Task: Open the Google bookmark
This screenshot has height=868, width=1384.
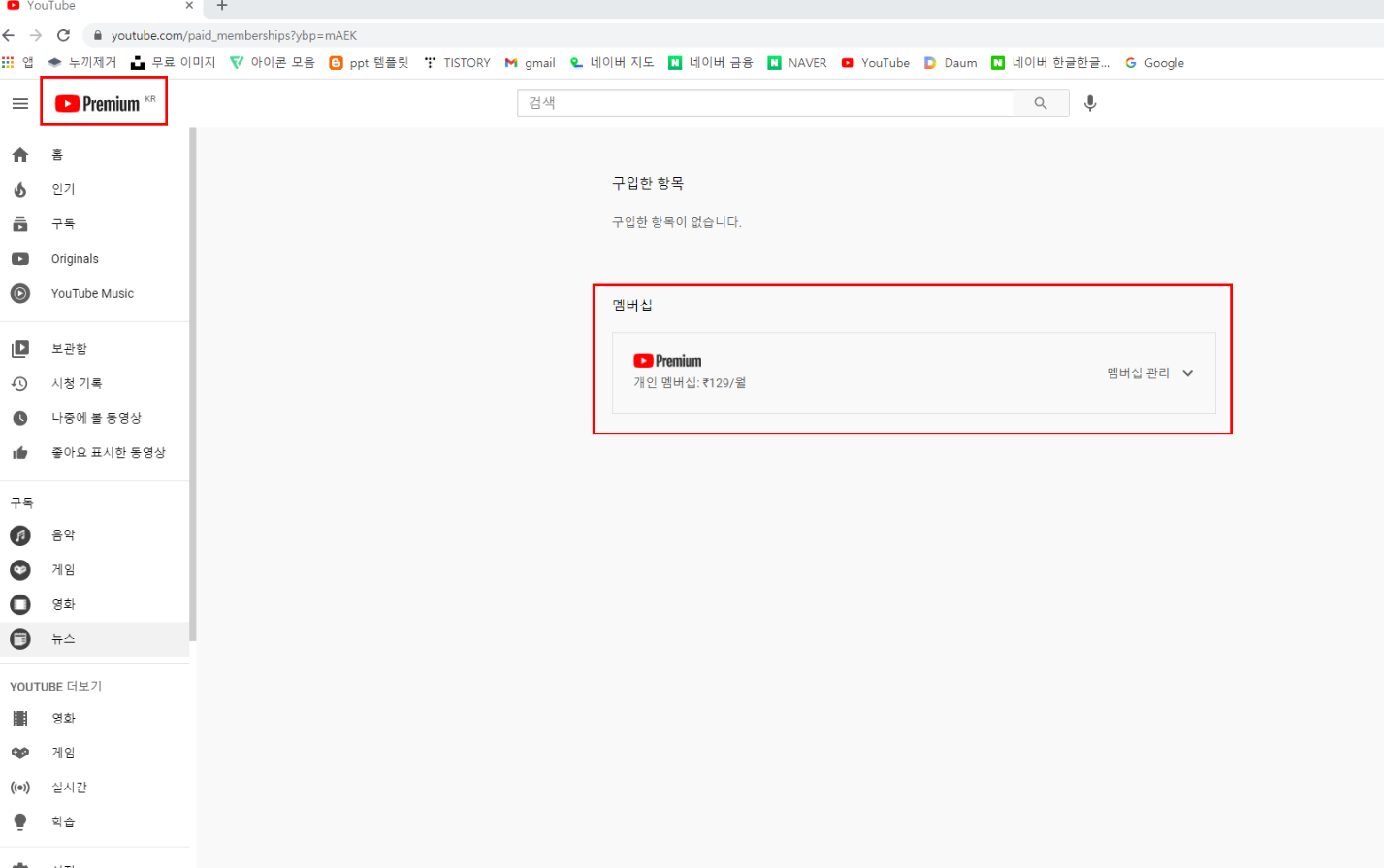Action: tap(1154, 62)
